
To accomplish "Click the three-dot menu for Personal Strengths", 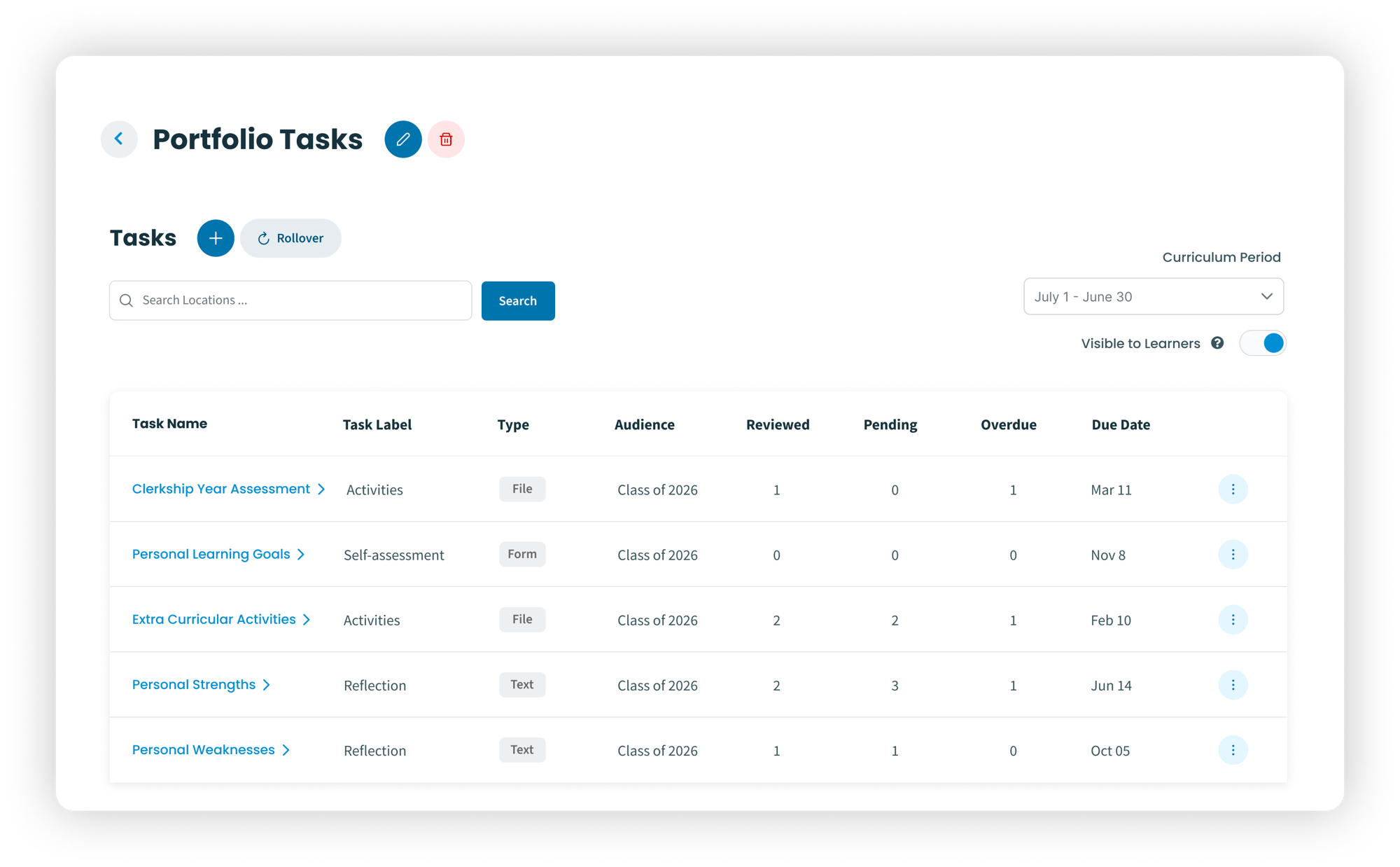I will click(x=1233, y=685).
